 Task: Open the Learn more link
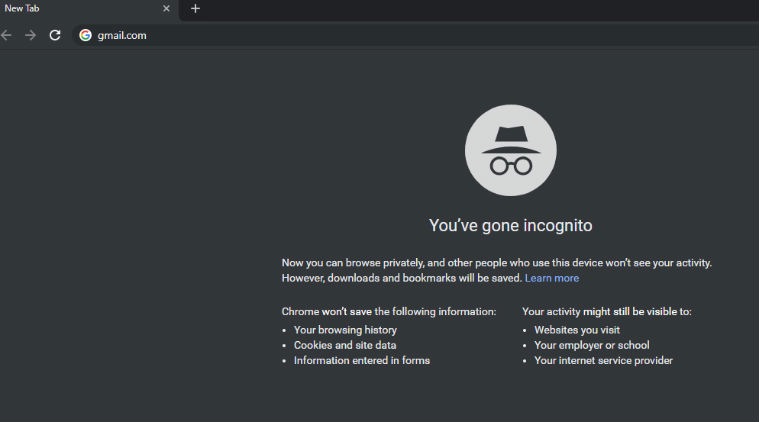(552, 278)
